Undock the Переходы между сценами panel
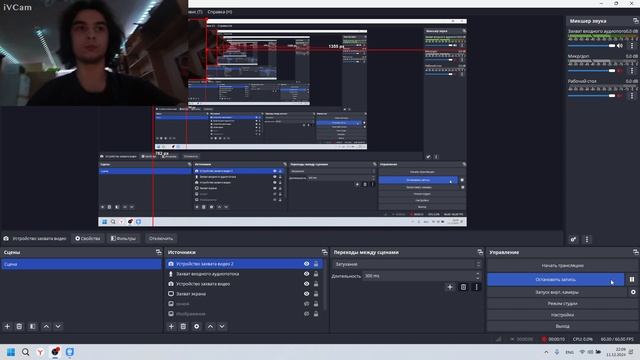This screenshot has width=640, height=360. [480, 252]
